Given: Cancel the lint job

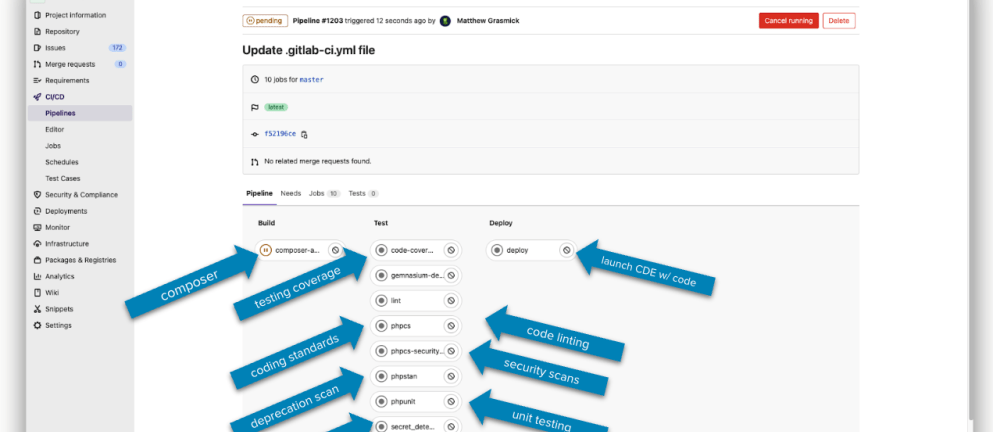Looking at the screenshot, I should coord(451,300).
